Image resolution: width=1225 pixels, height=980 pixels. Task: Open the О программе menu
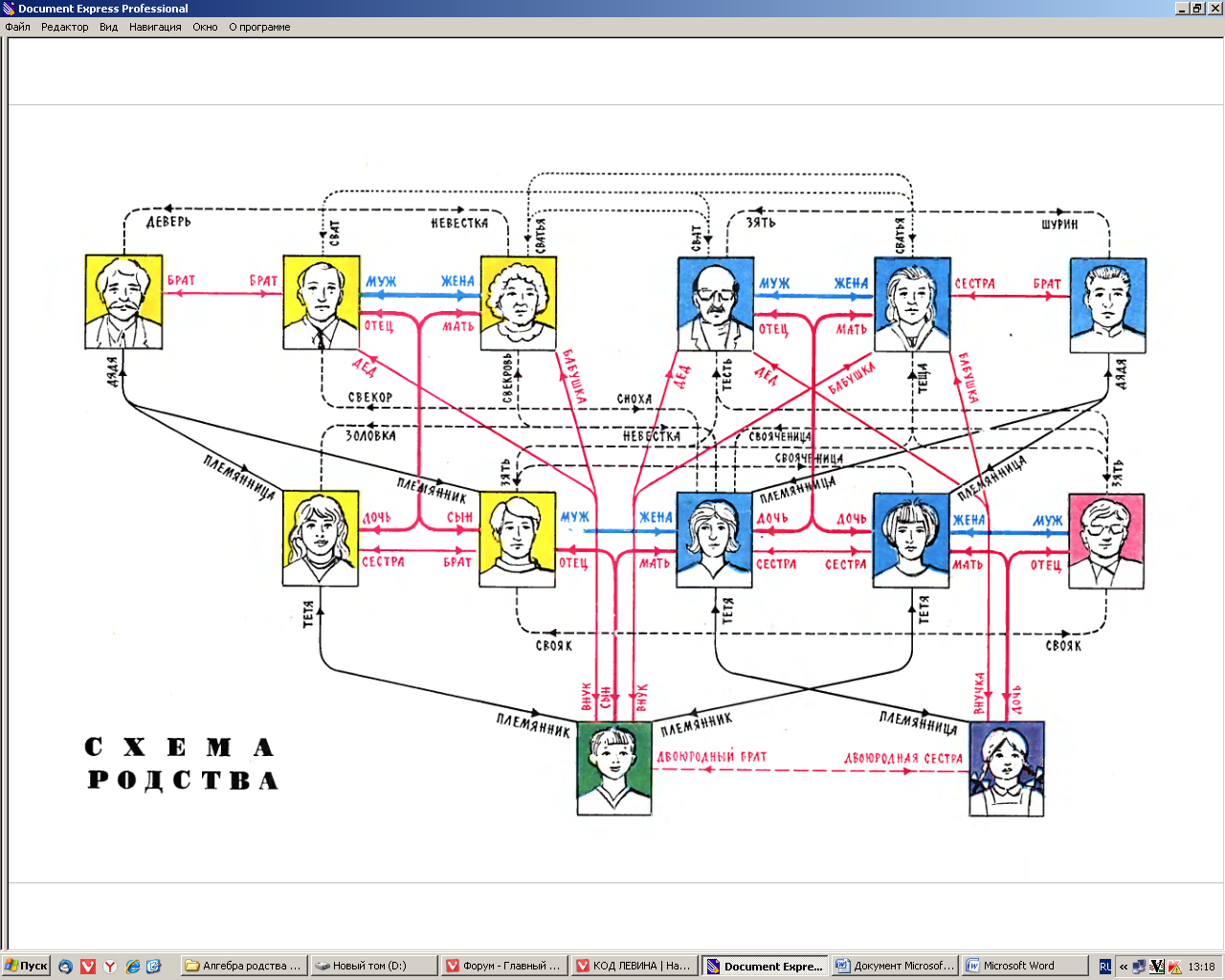pos(259,27)
